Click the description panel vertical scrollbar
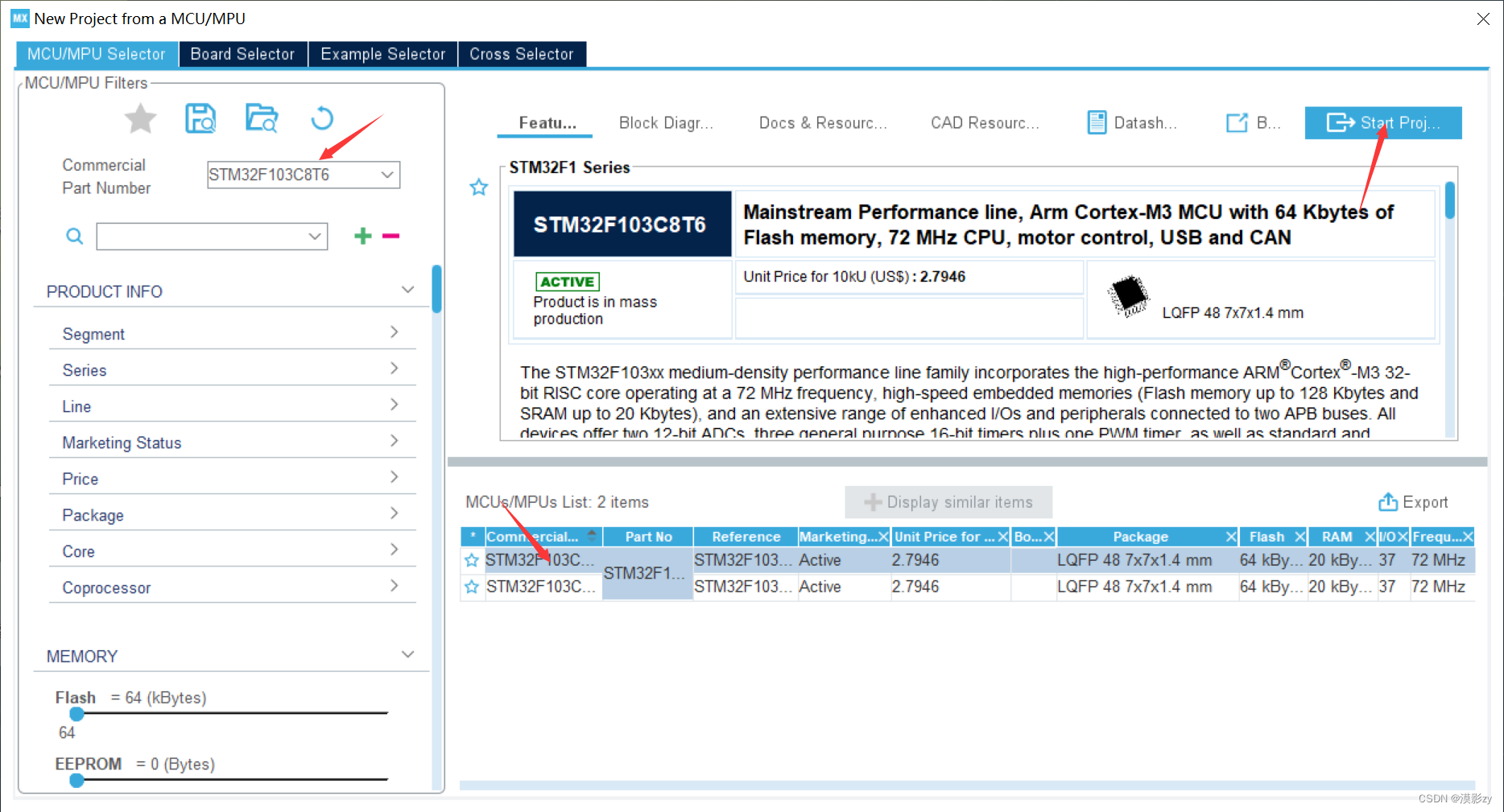Screen dimensions: 1504x812 pos(1450,200)
